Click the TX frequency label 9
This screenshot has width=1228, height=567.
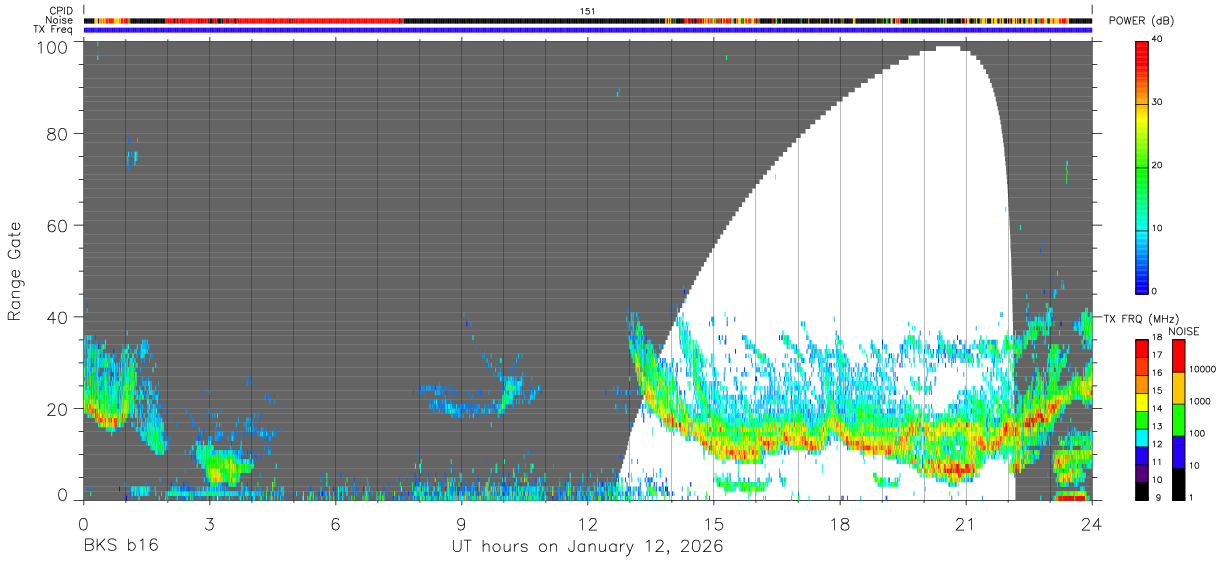(1157, 498)
